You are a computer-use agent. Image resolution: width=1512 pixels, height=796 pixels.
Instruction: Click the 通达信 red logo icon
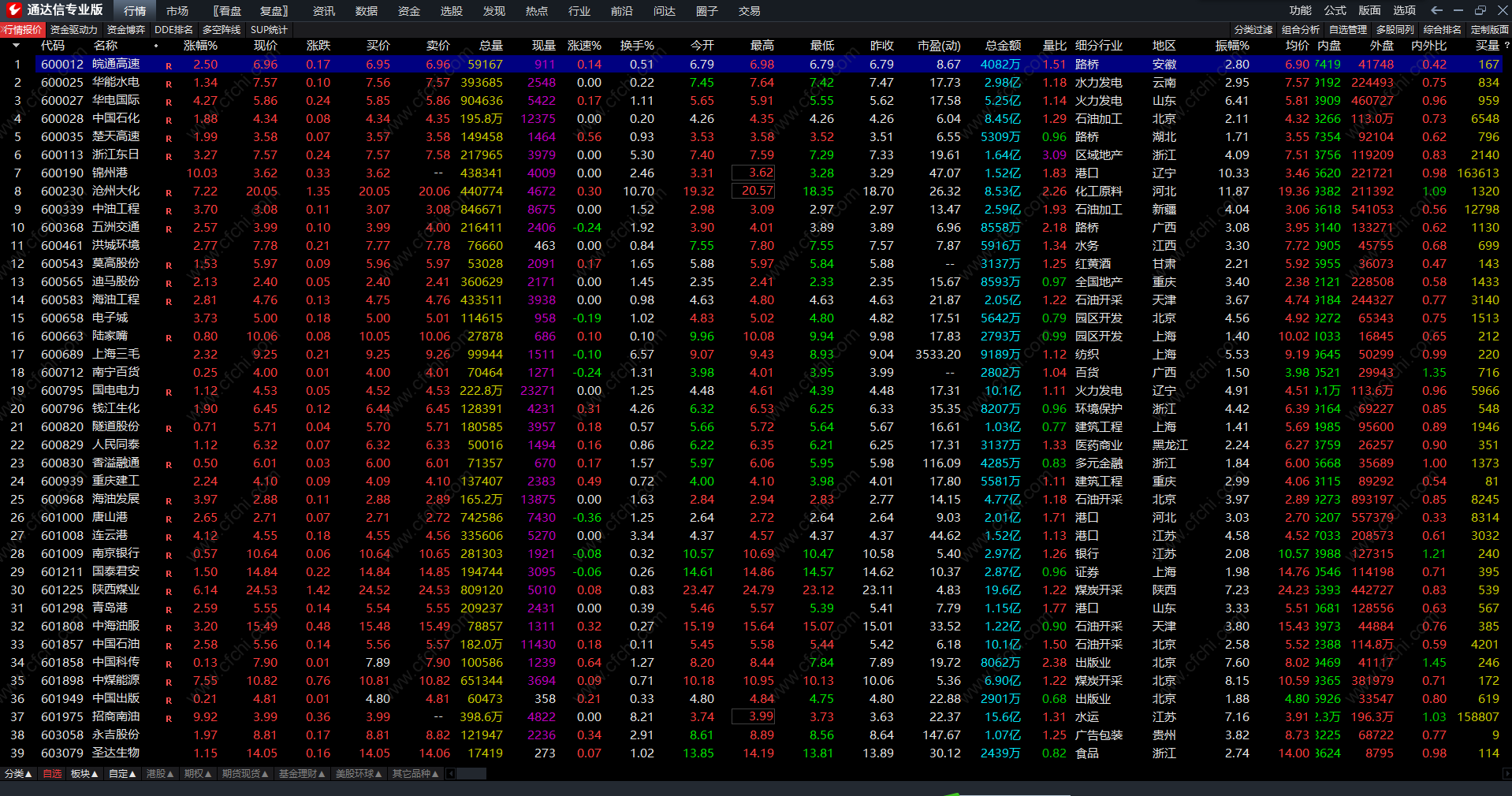pyautogui.click(x=13, y=10)
